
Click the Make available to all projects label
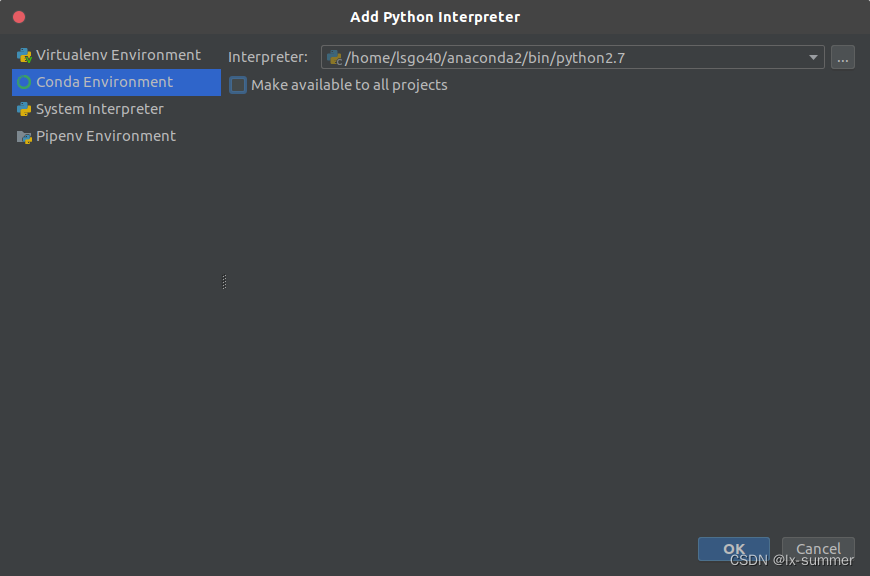pyautogui.click(x=349, y=85)
